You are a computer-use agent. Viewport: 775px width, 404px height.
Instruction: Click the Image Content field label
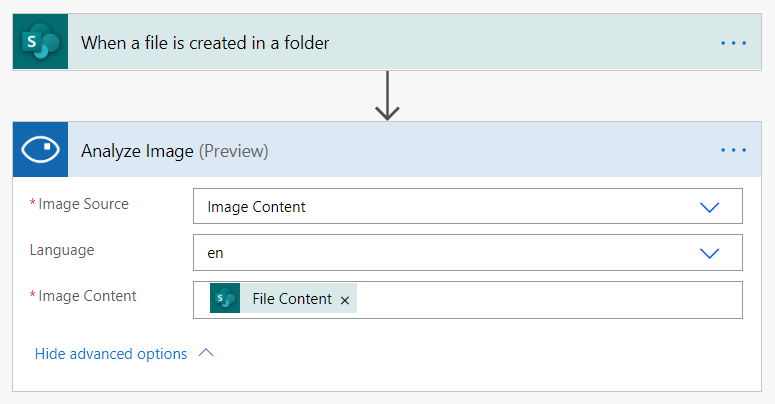click(x=87, y=296)
